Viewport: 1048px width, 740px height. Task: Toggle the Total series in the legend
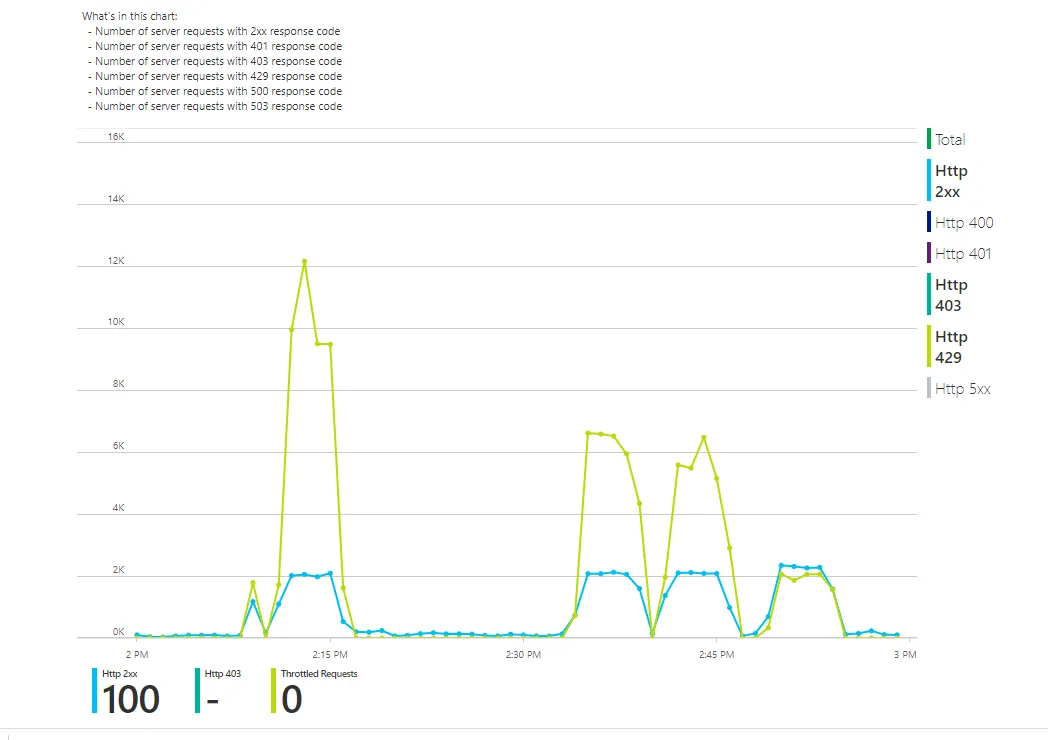click(x=947, y=139)
